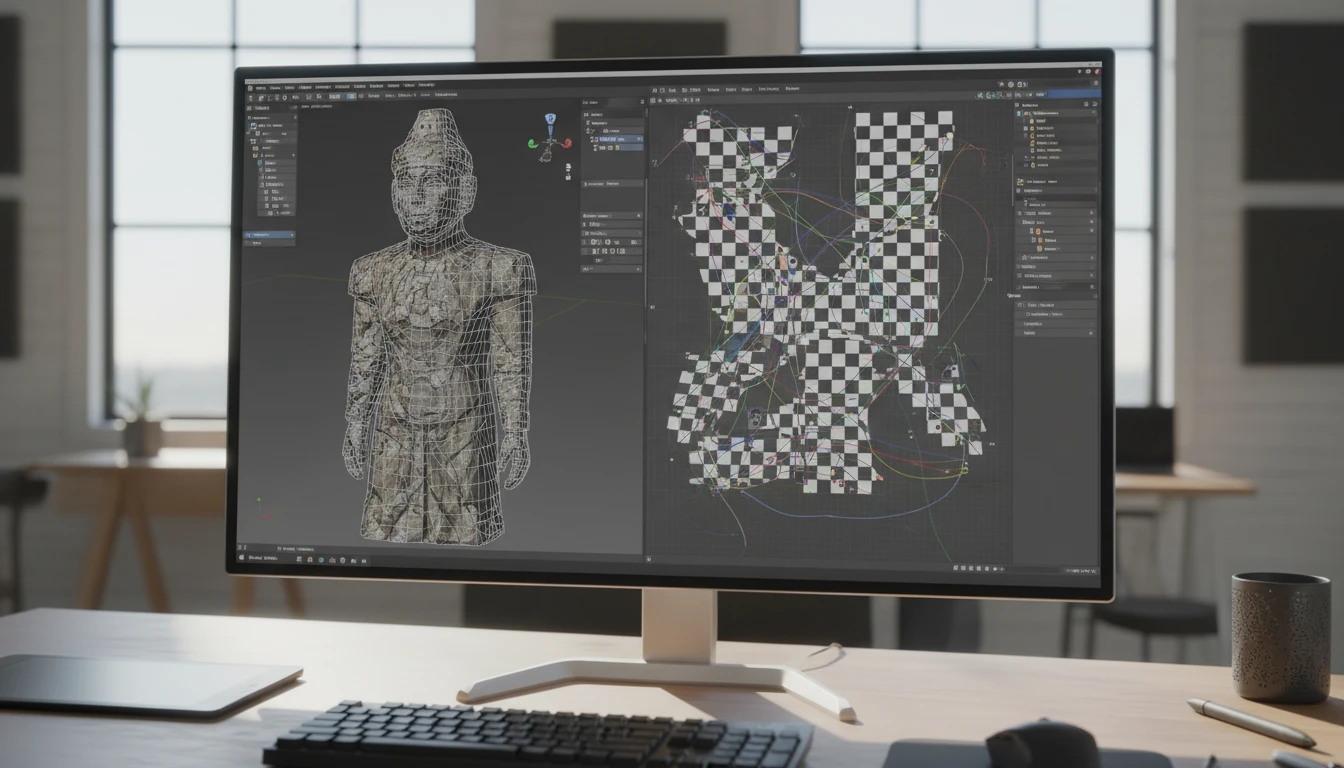Select the blue highlighted row in the middle outliner panel
The image size is (1344, 768).
[616, 139]
